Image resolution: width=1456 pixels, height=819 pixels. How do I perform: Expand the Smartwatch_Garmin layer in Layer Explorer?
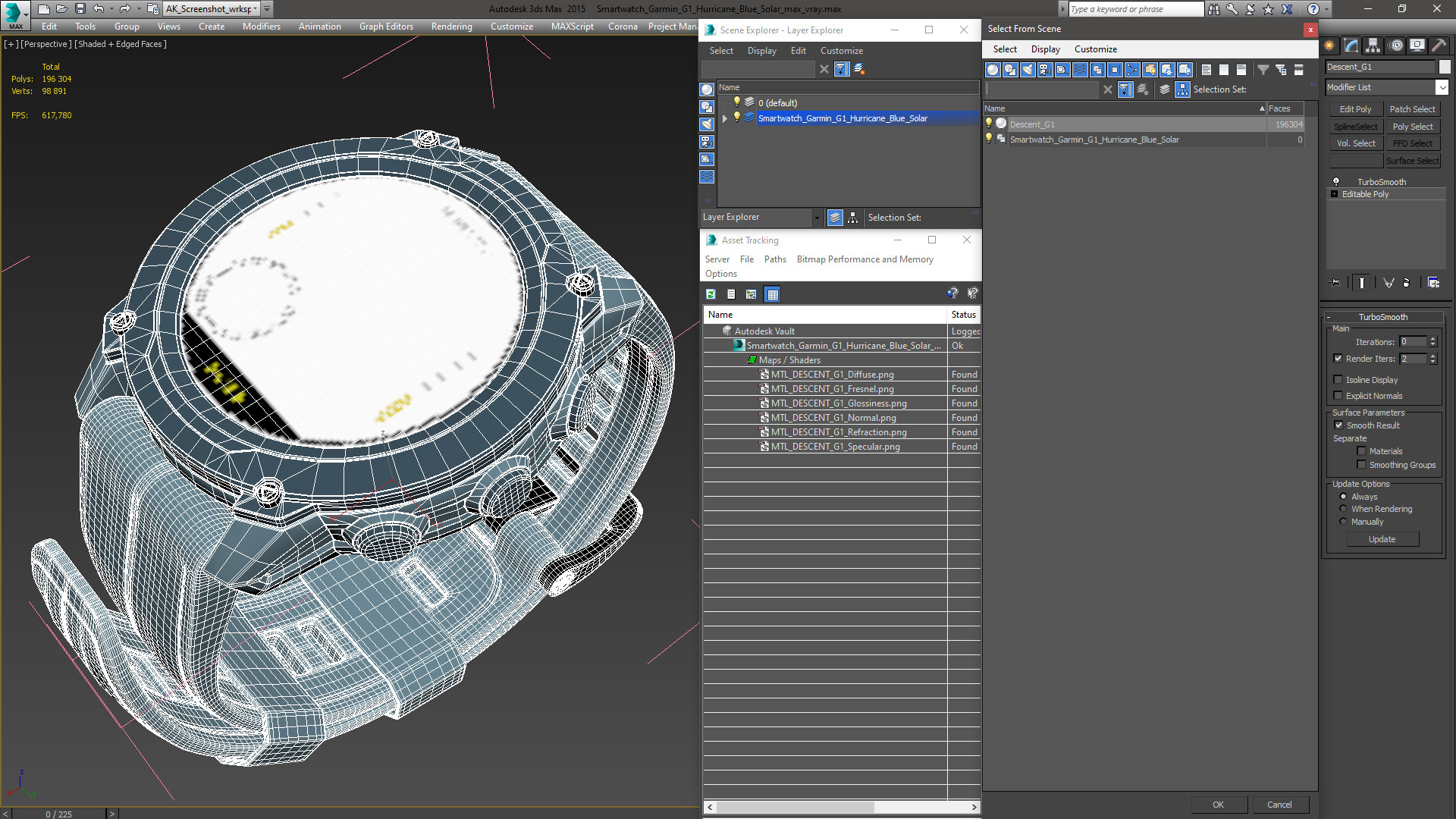click(x=725, y=118)
